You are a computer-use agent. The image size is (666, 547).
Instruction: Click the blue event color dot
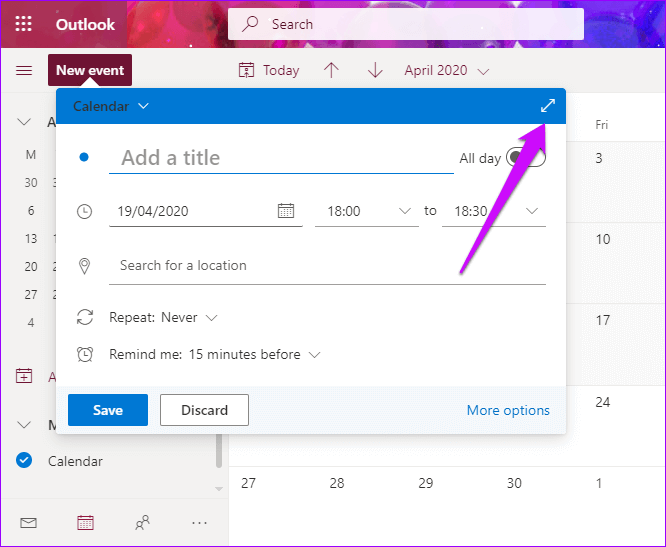click(x=84, y=158)
